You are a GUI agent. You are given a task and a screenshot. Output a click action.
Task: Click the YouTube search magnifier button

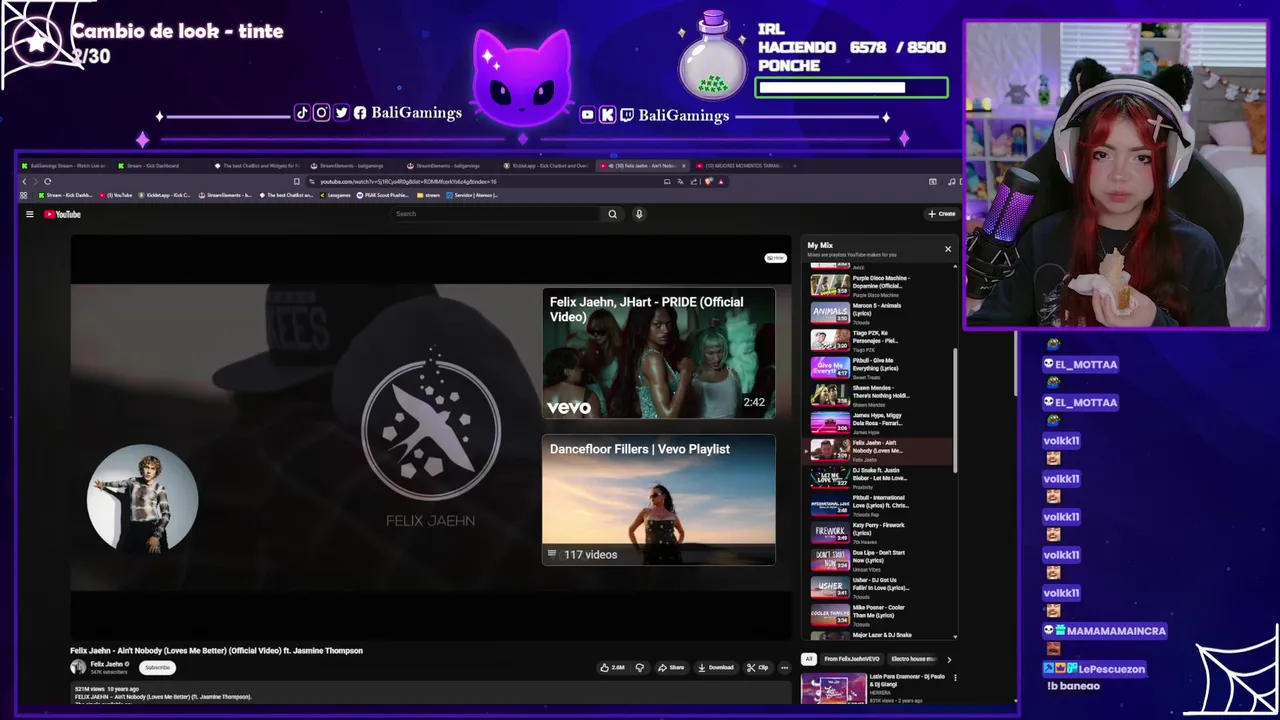(x=612, y=214)
